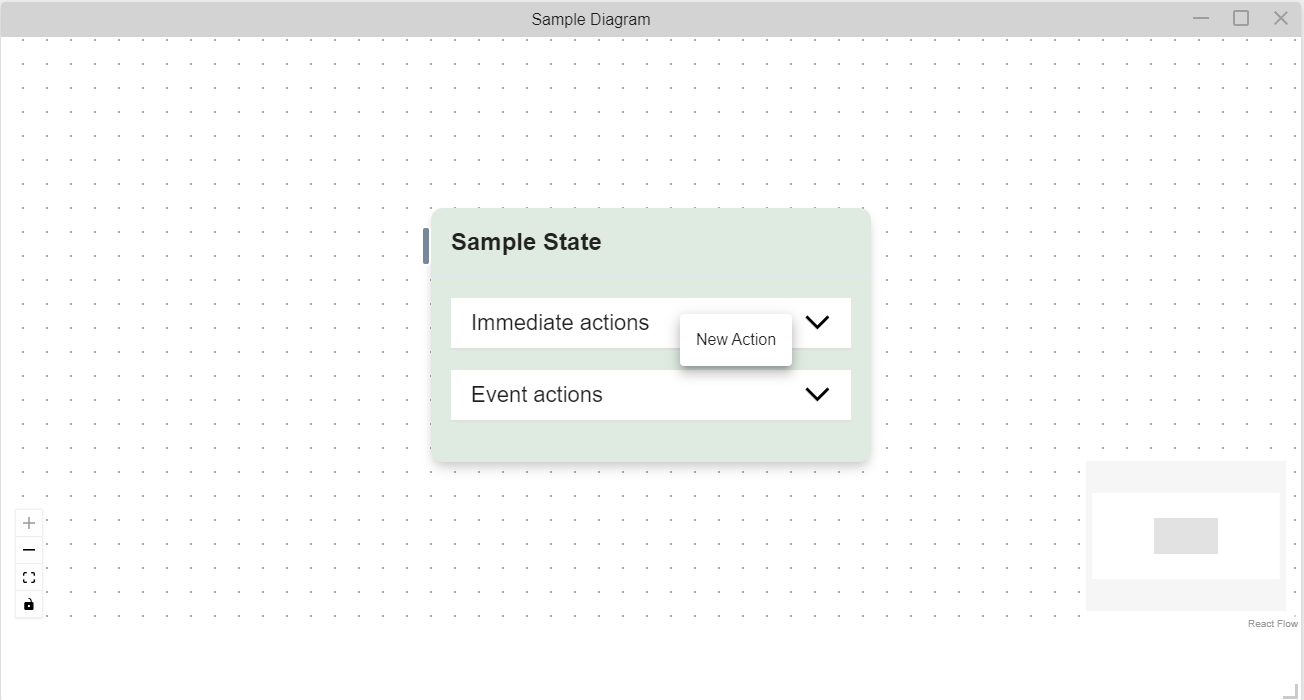
Task: Click the Sample Diagram title bar text
Action: coord(591,19)
